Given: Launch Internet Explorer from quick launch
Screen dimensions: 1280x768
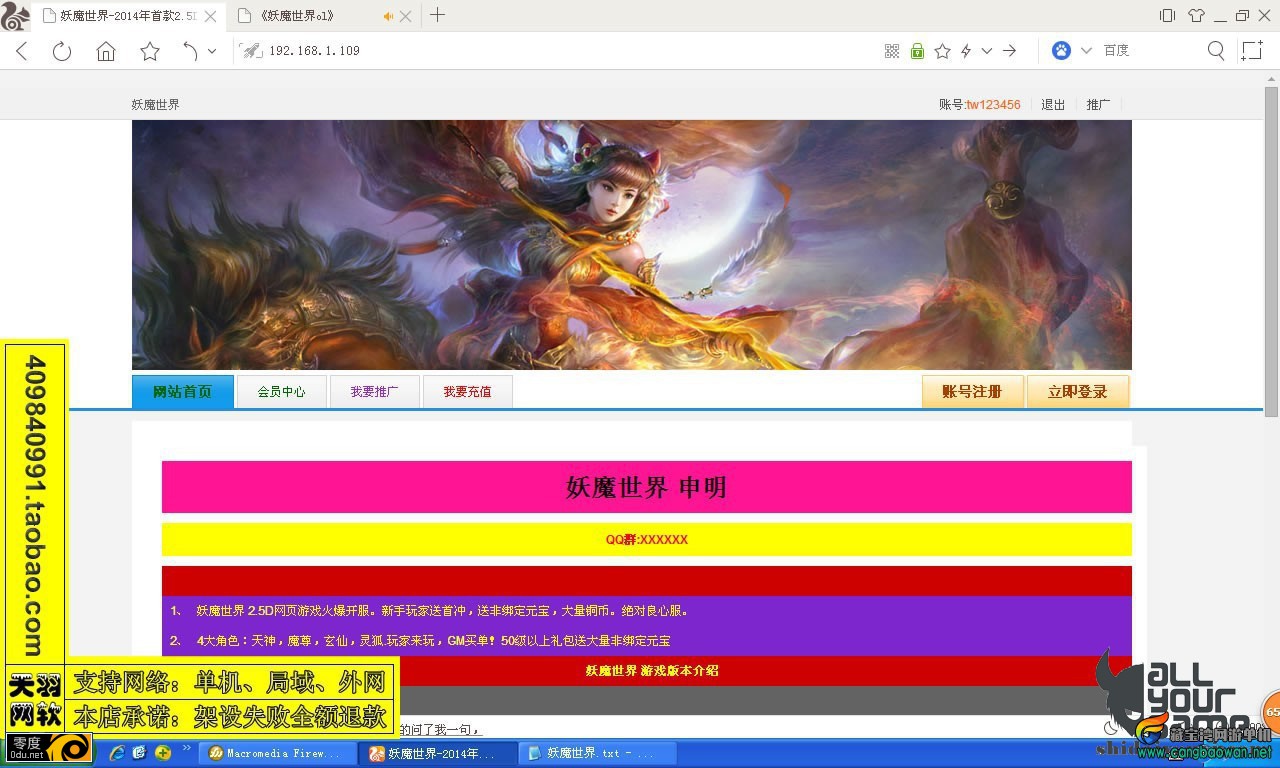Looking at the screenshot, I should click(117, 752).
